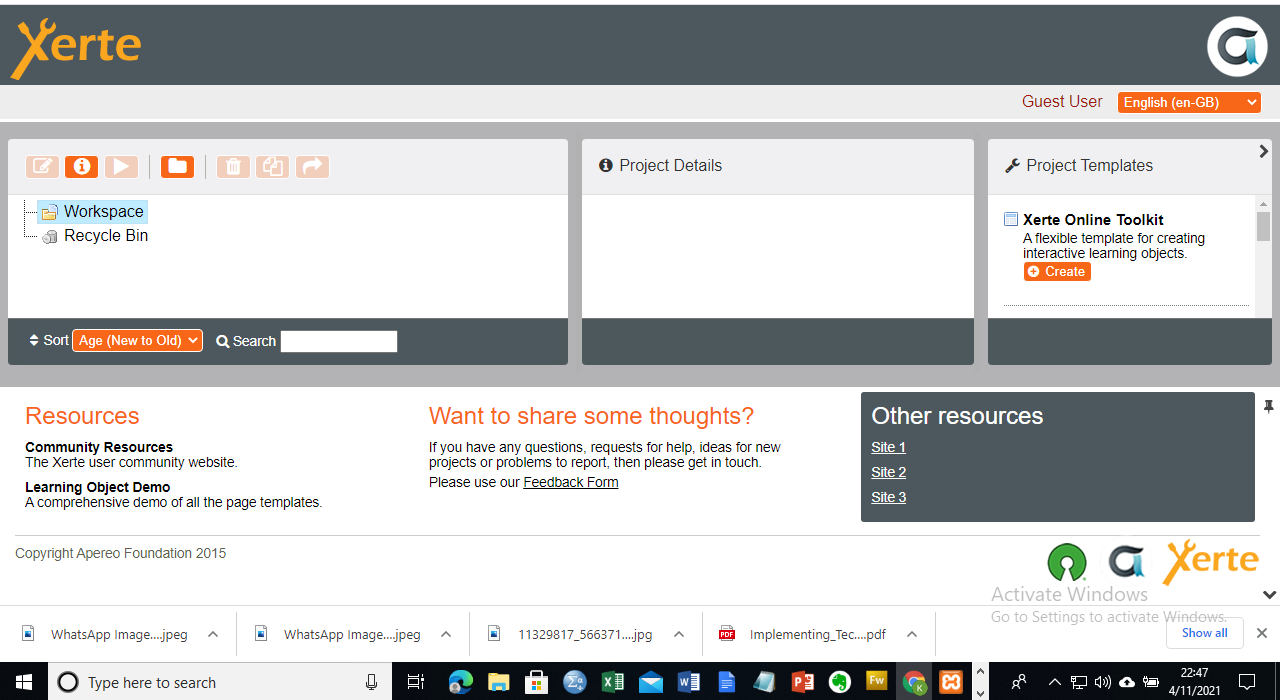Click the pin icon beside Other resources
This screenshot has width=1280, height=700.
1269,406
